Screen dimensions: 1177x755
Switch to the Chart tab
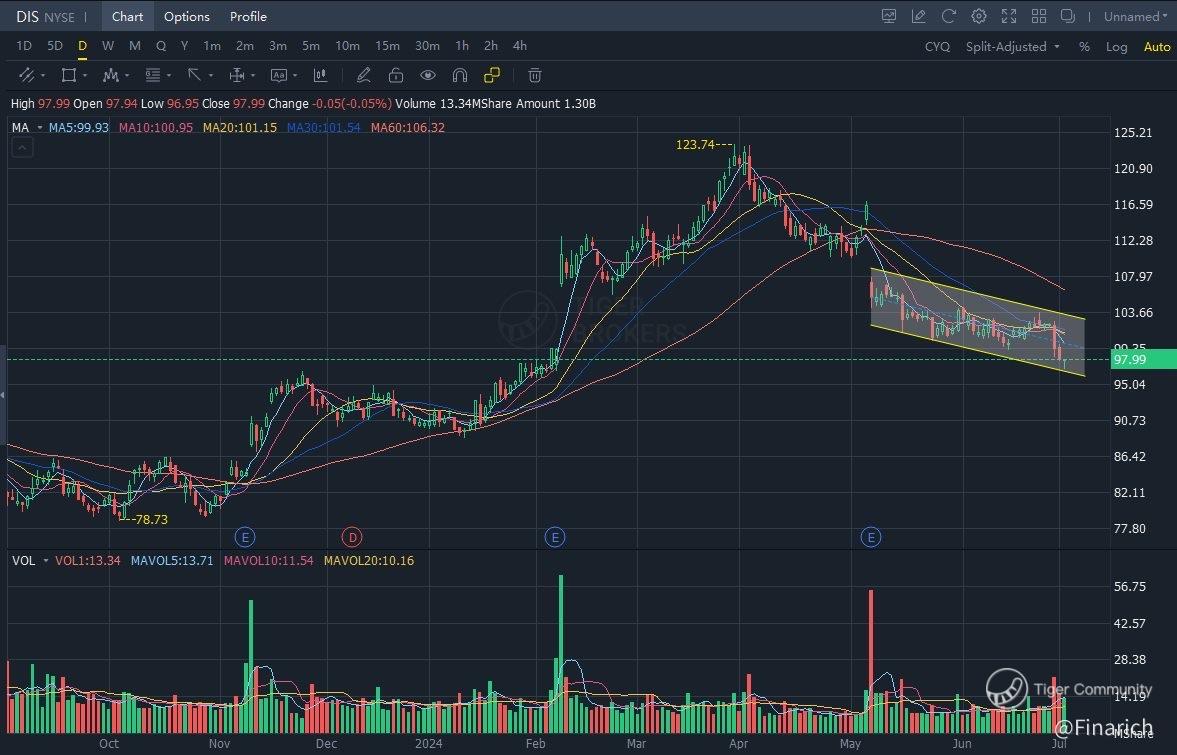point(128,16)
